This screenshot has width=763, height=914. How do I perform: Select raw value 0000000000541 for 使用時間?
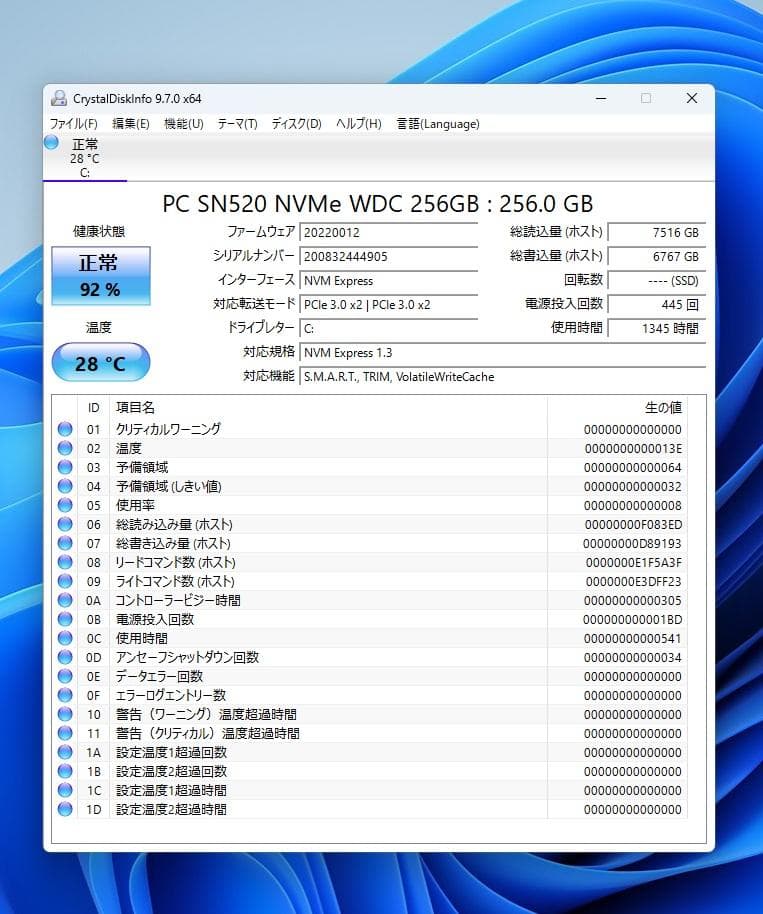(x=632, y=638)
